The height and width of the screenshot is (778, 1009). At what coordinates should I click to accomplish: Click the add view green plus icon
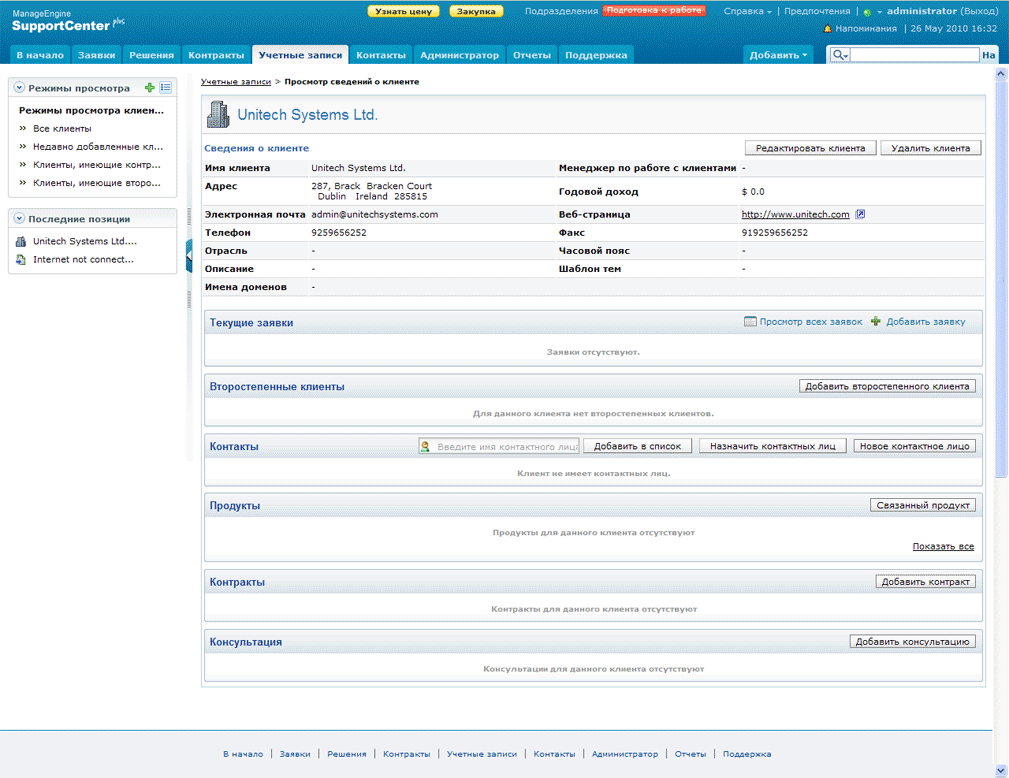[150, 88]
